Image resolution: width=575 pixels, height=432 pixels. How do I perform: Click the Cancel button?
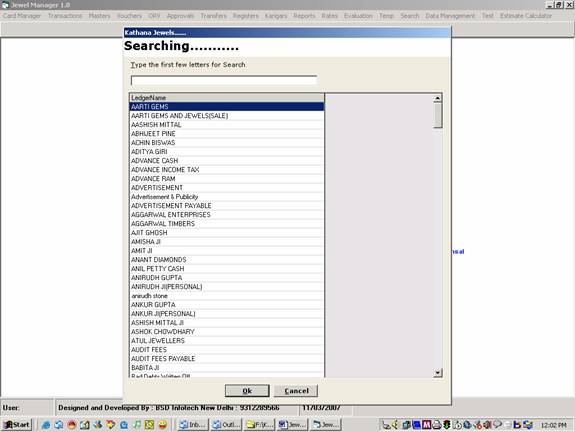(x=296, y=391)
